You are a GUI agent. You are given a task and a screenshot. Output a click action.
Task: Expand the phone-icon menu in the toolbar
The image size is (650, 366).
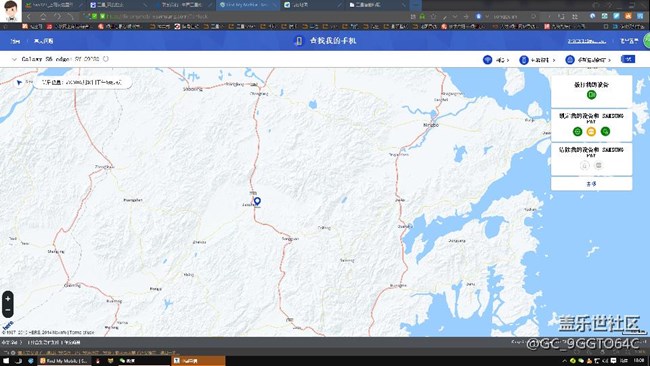[537, 60]
